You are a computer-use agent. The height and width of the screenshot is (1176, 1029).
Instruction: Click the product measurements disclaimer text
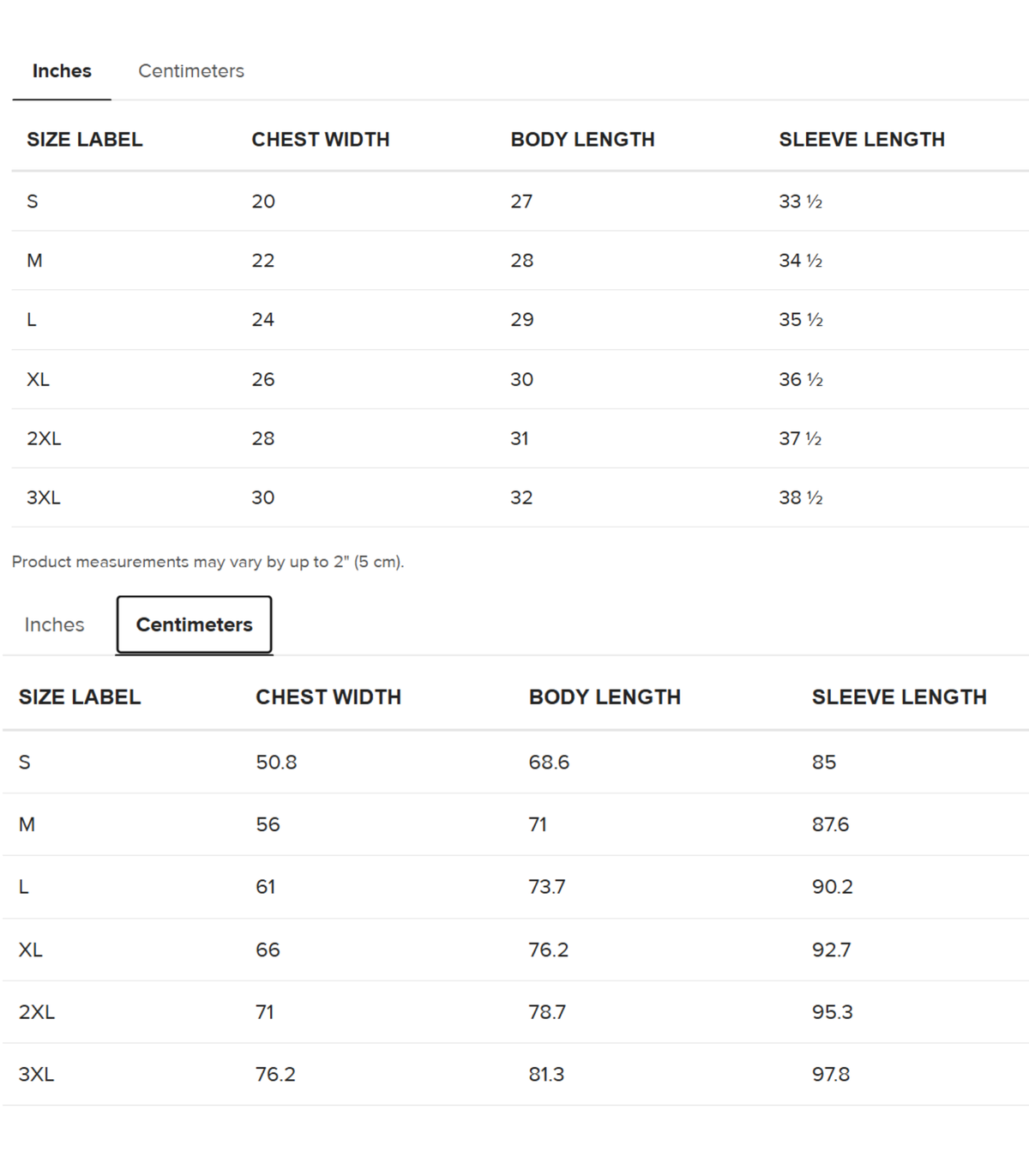coord(208,562)
